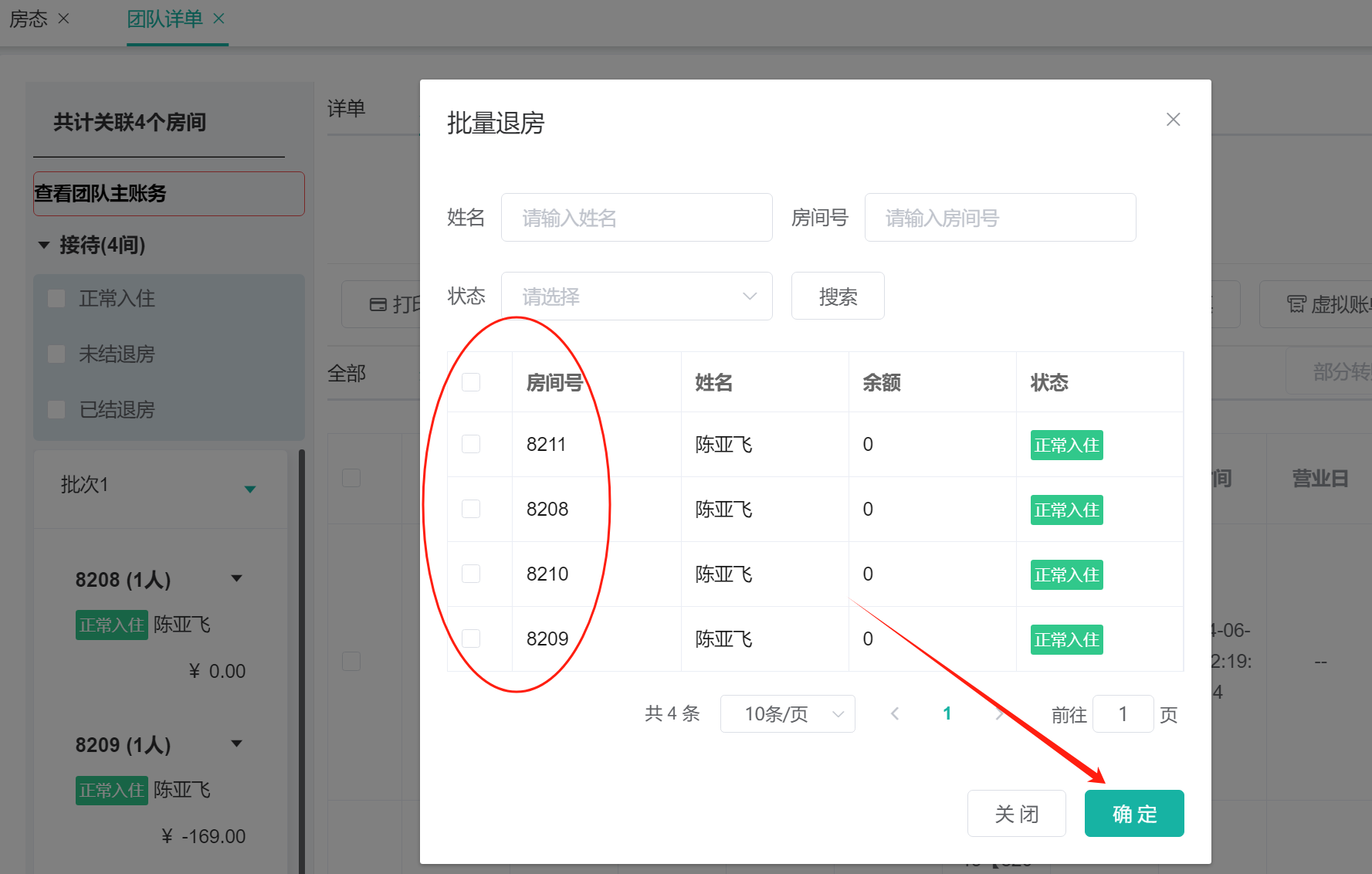This screenshot has width=1372, height=874.
Task: Click the 正常入住 status tag for room 8211
Action: click(1067, 445)
